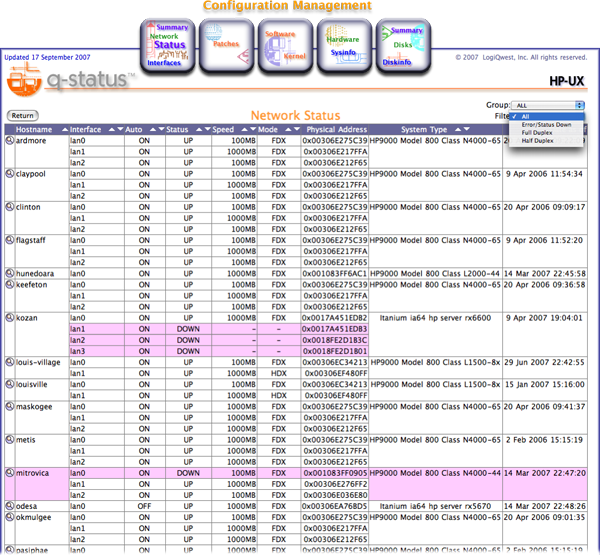The image size is (600, 555).
Task: Open the Disks Diskinfo module button
Action: 403,45
